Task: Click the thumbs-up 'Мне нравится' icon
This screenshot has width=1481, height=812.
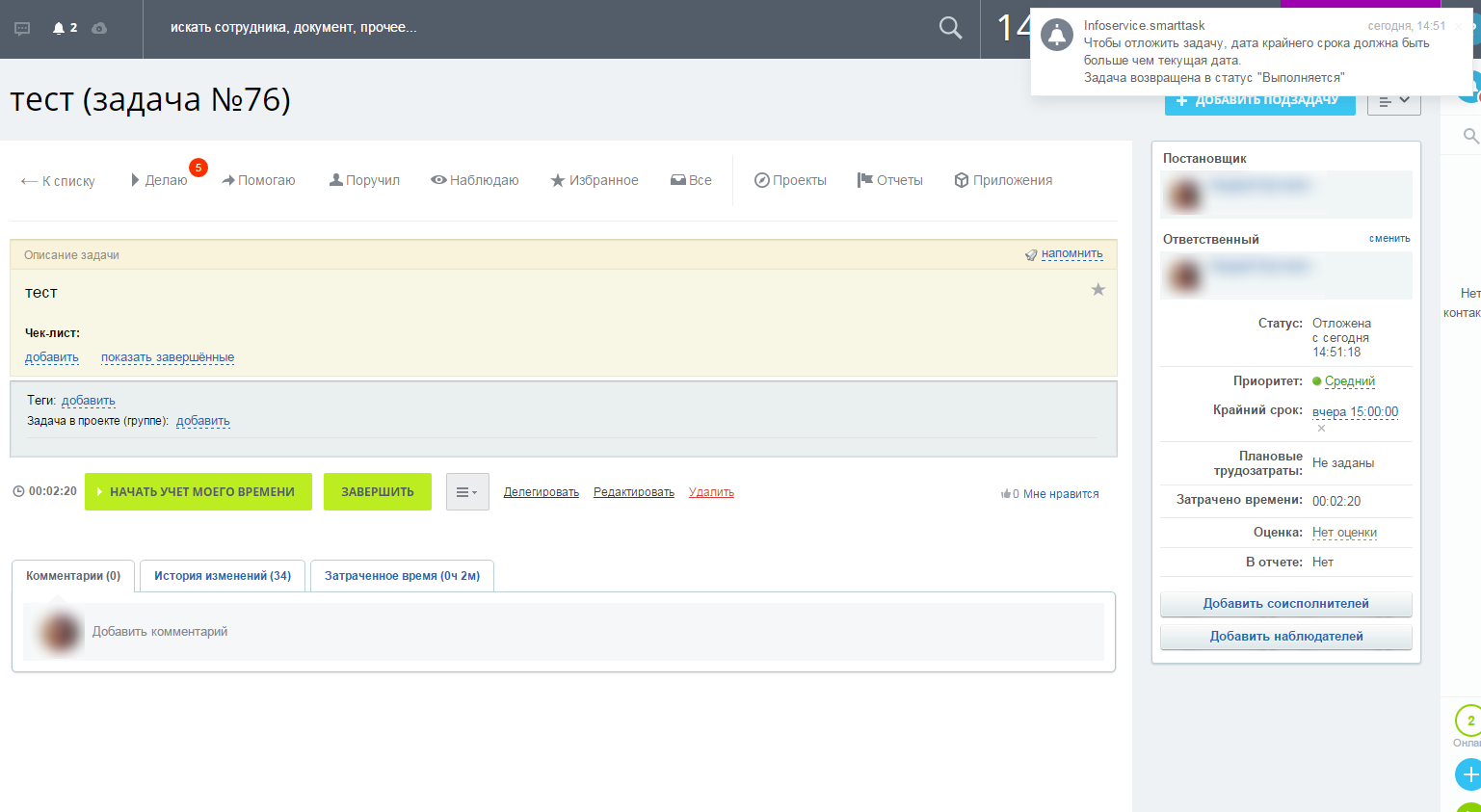Action: (x=1006, y=494)
